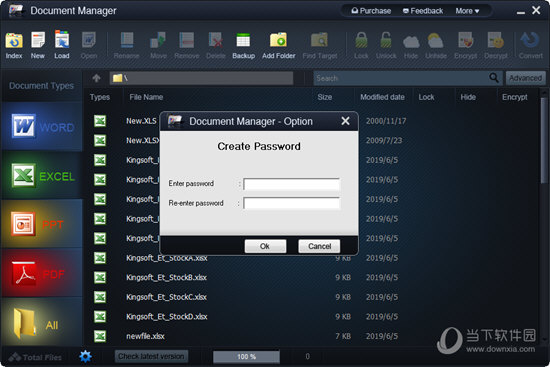
Task: Select file Kingsoft_Et_StockB.xlsx
Action: tap(166, 278)
